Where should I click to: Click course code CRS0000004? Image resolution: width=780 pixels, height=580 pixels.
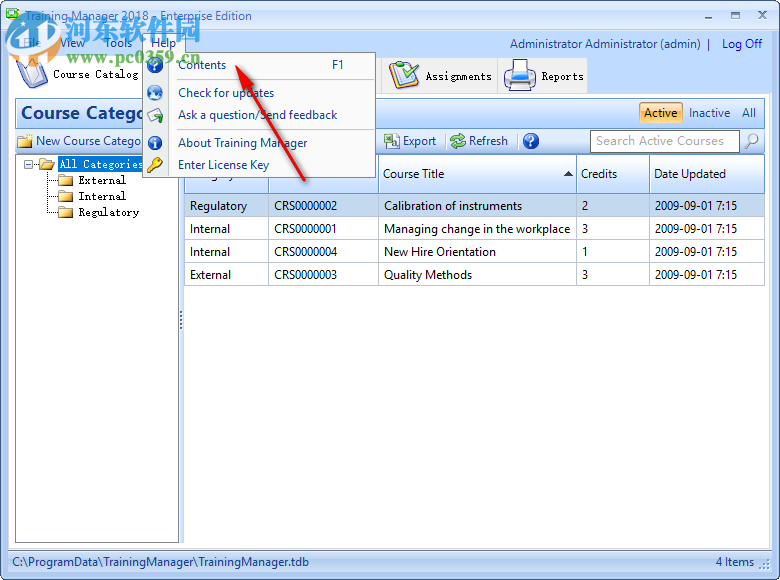[x=305, y=252]
